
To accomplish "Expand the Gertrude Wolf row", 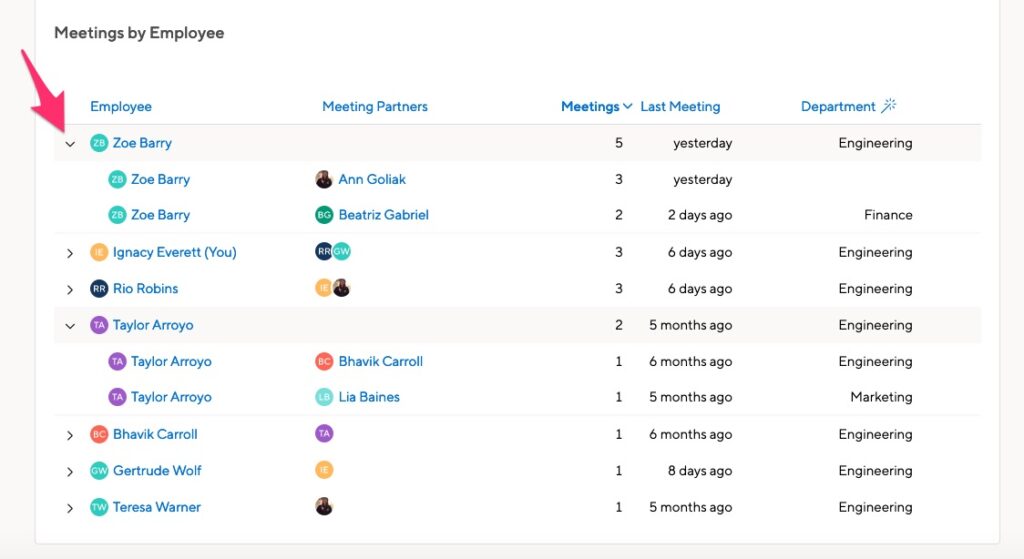I will click(70, 471).
